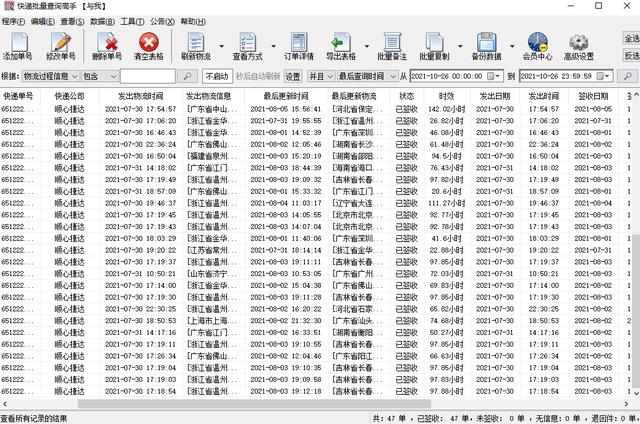This screenshot has width=640, height=424.
Task: Select the cell 2021-07-31 10:50:21
Action: tap(140, 274)
